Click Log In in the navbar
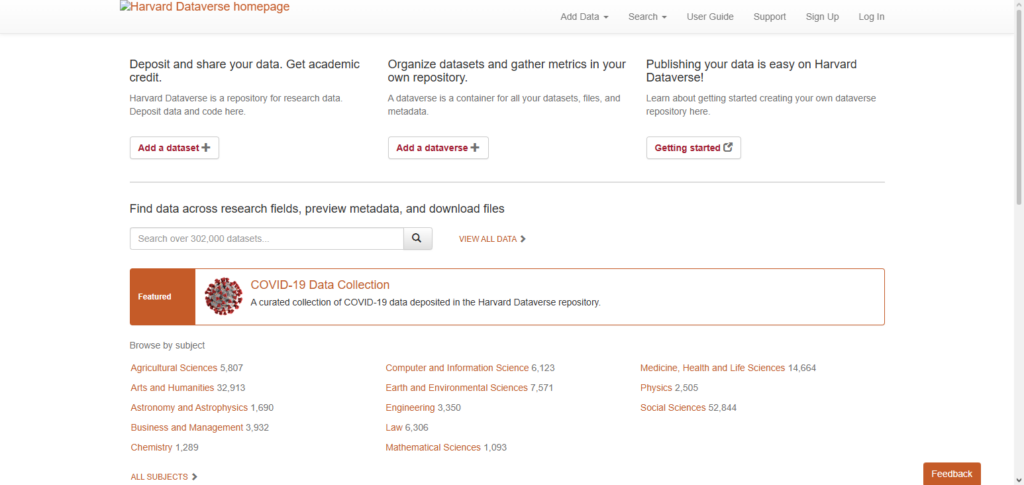The width and height of the screenshot is (1024, 485). tap(871, 17)
